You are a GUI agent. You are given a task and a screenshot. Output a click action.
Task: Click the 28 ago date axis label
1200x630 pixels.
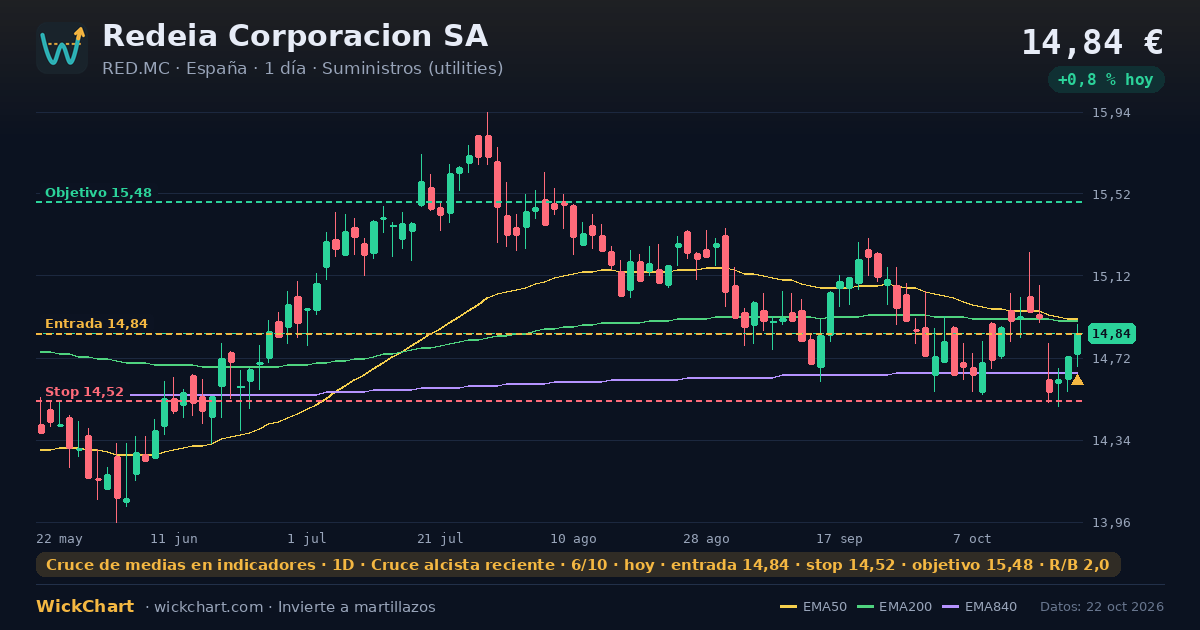pyautogui.click(x=706, y=538)
